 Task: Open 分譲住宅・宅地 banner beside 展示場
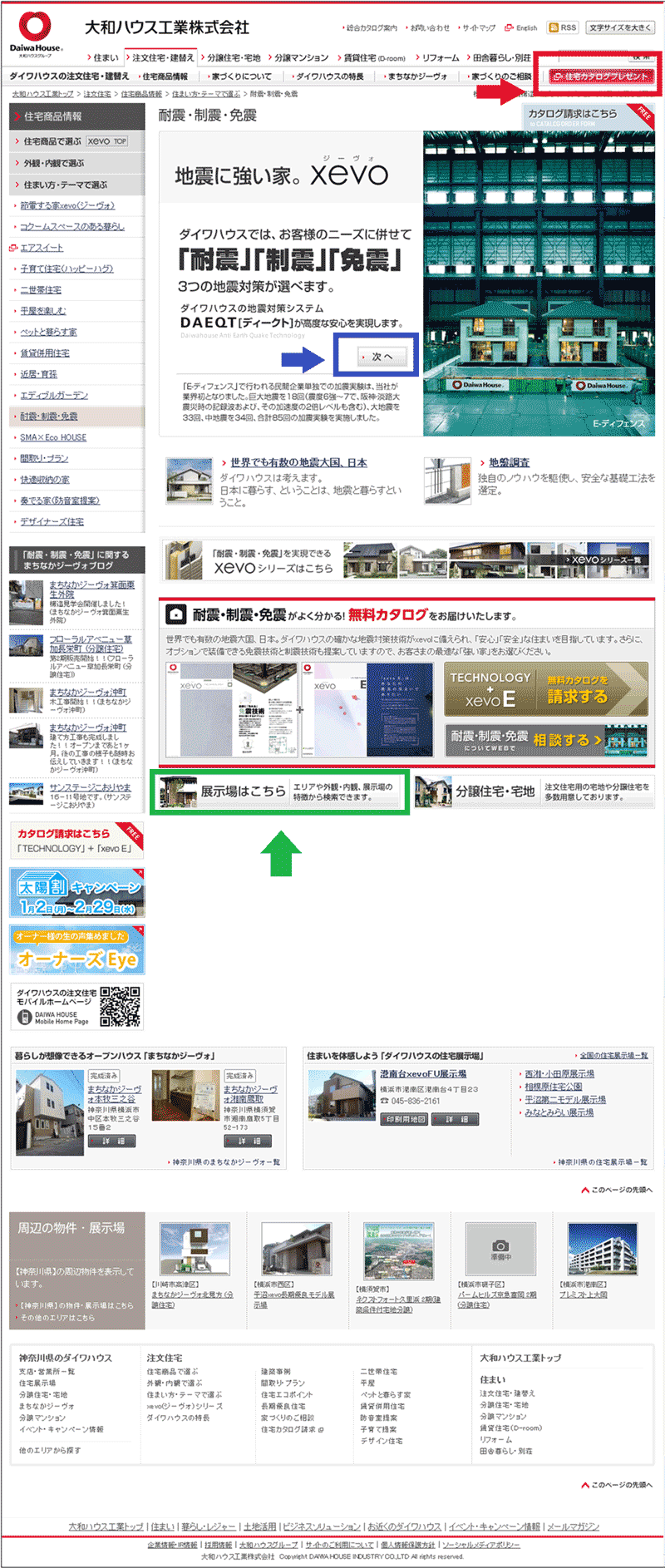pos(534,791)
